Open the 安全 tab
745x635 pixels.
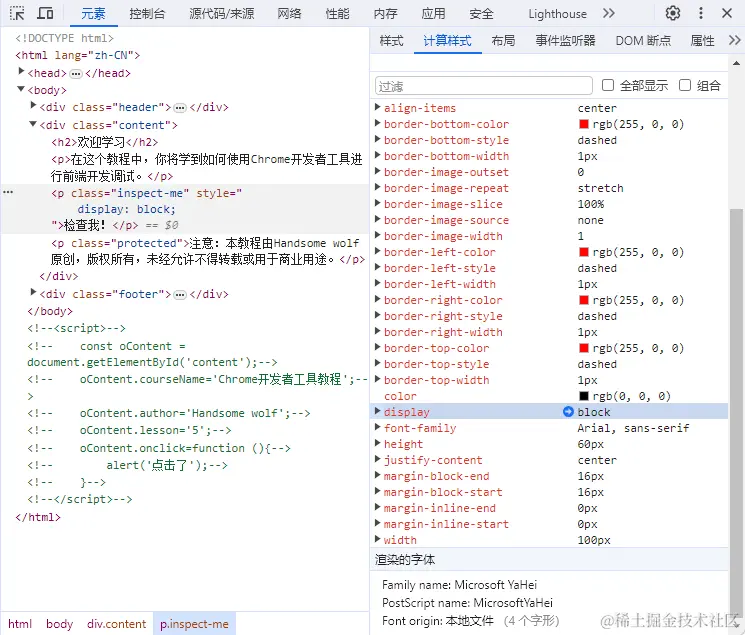click(x=481, y=14)
